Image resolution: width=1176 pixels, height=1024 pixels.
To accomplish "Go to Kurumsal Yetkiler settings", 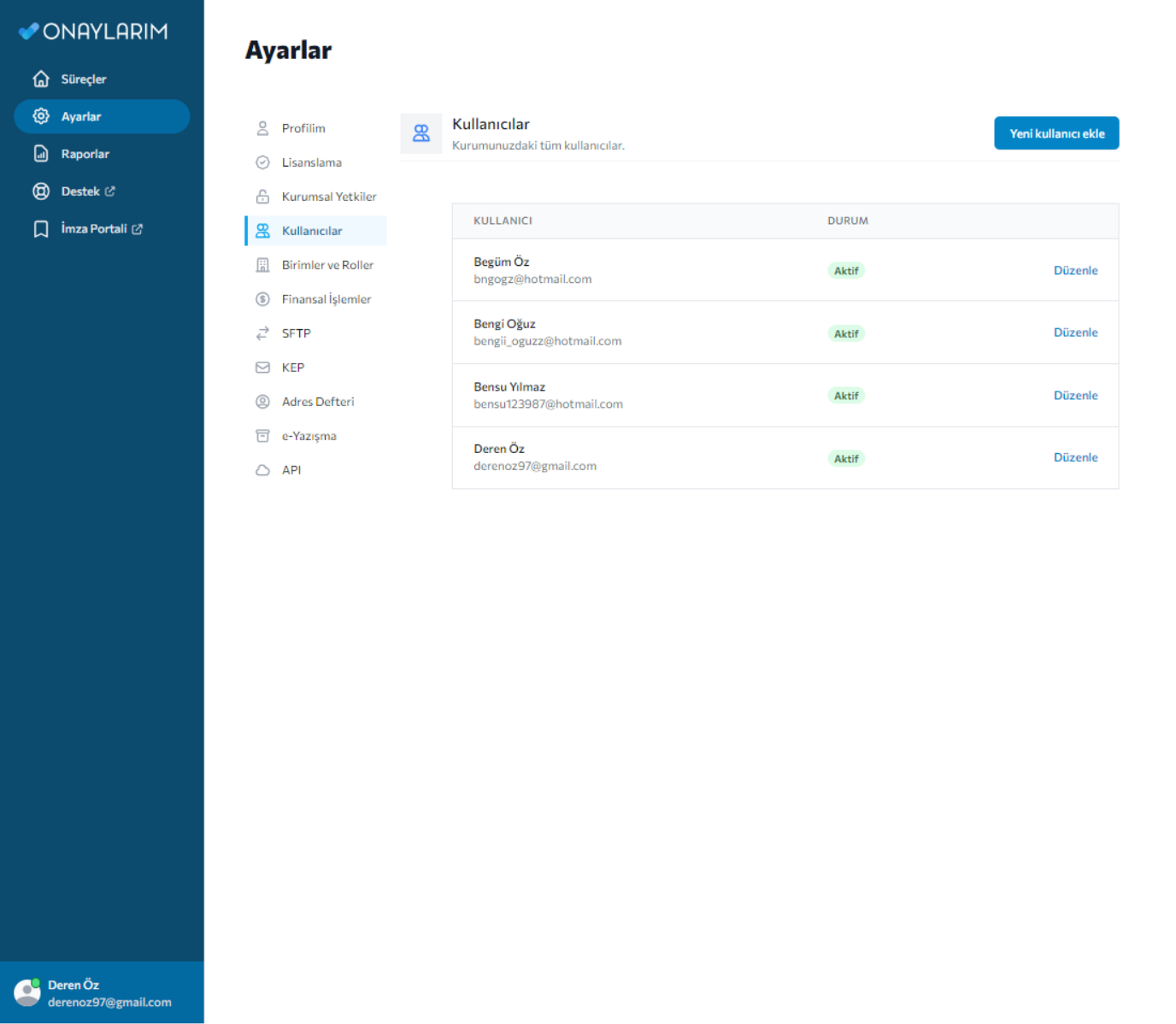I will pos(328,197).
